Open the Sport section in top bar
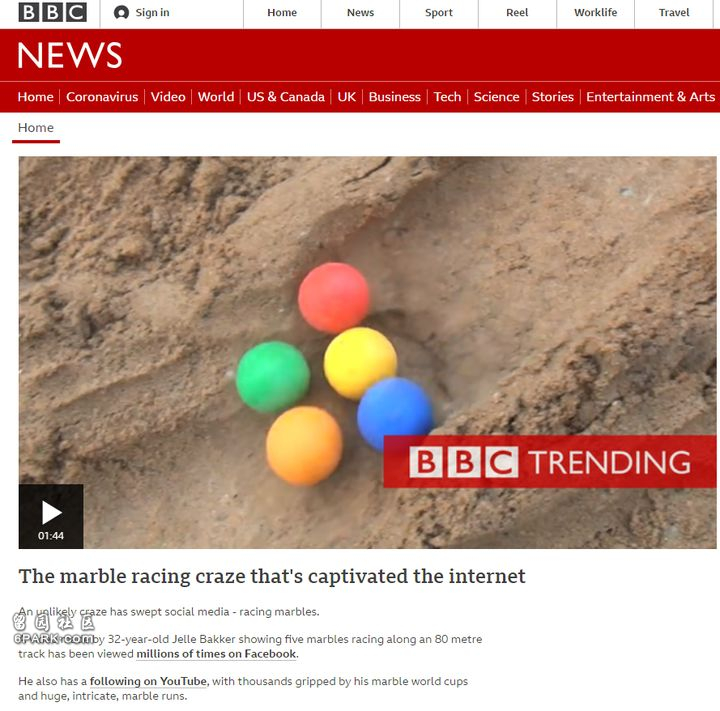720x711 pixels. [439, 13]
